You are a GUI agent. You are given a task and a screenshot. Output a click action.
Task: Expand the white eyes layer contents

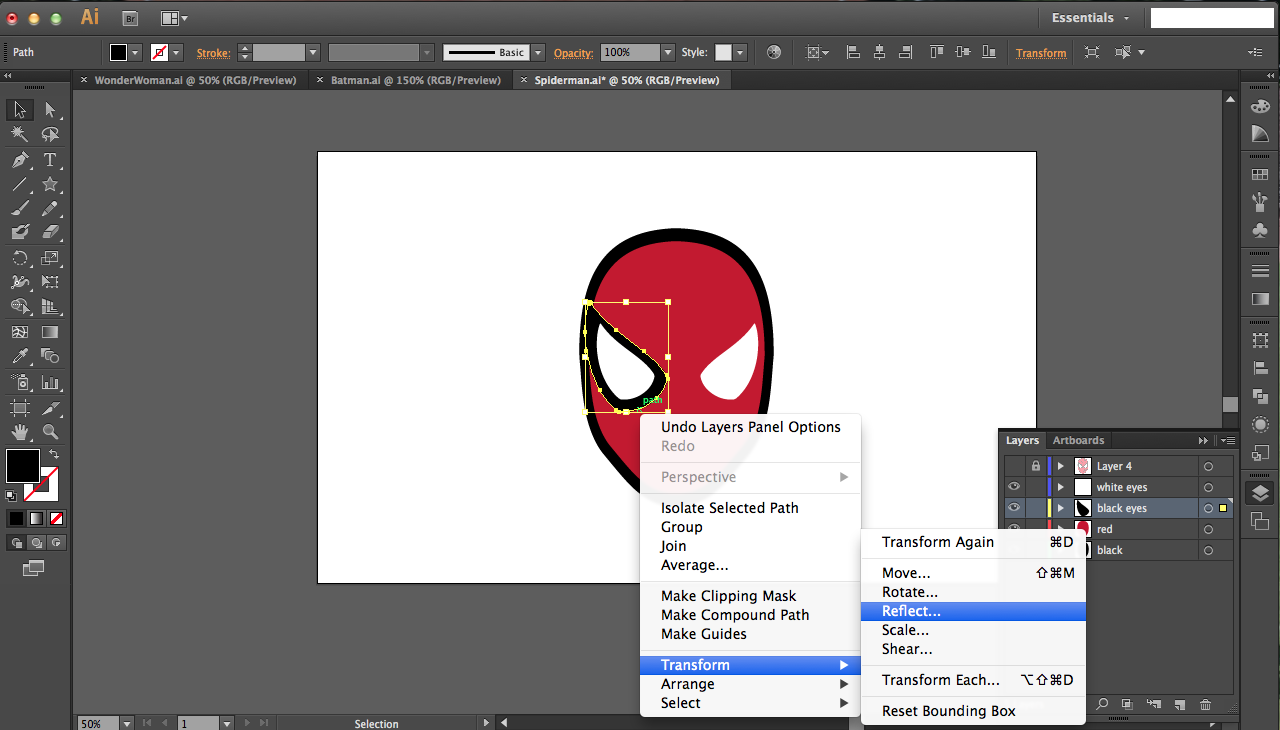1061,487
